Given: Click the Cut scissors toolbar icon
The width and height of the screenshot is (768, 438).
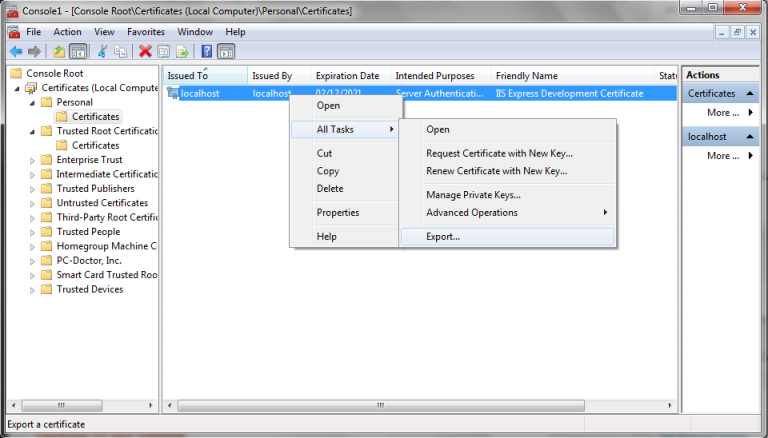Looking at the screenshot, I should [102, 51].
